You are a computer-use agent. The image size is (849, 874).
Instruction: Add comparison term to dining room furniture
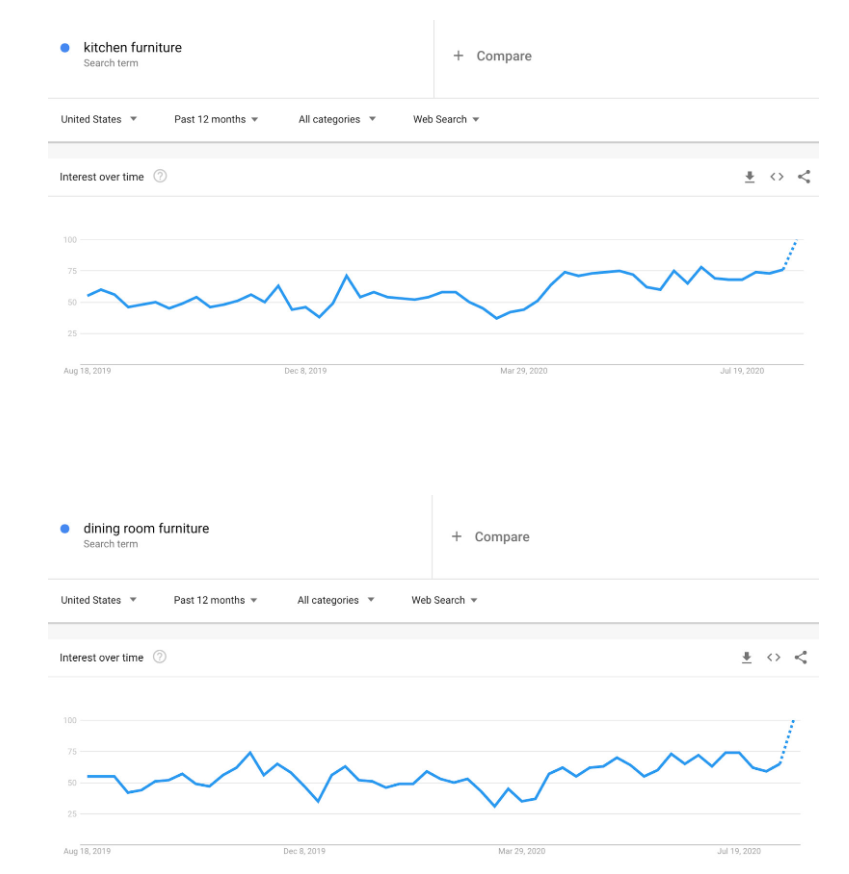click(491, 537)
